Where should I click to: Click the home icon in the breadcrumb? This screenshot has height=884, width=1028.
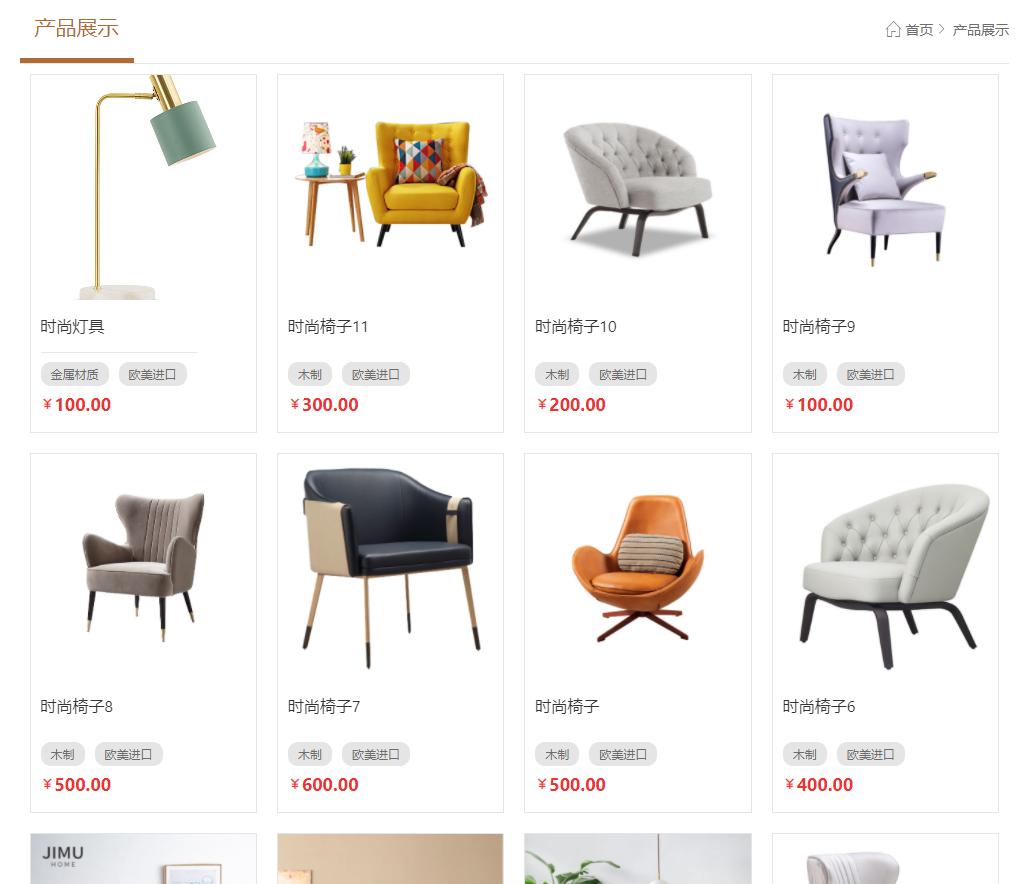(x=893, y=30)
